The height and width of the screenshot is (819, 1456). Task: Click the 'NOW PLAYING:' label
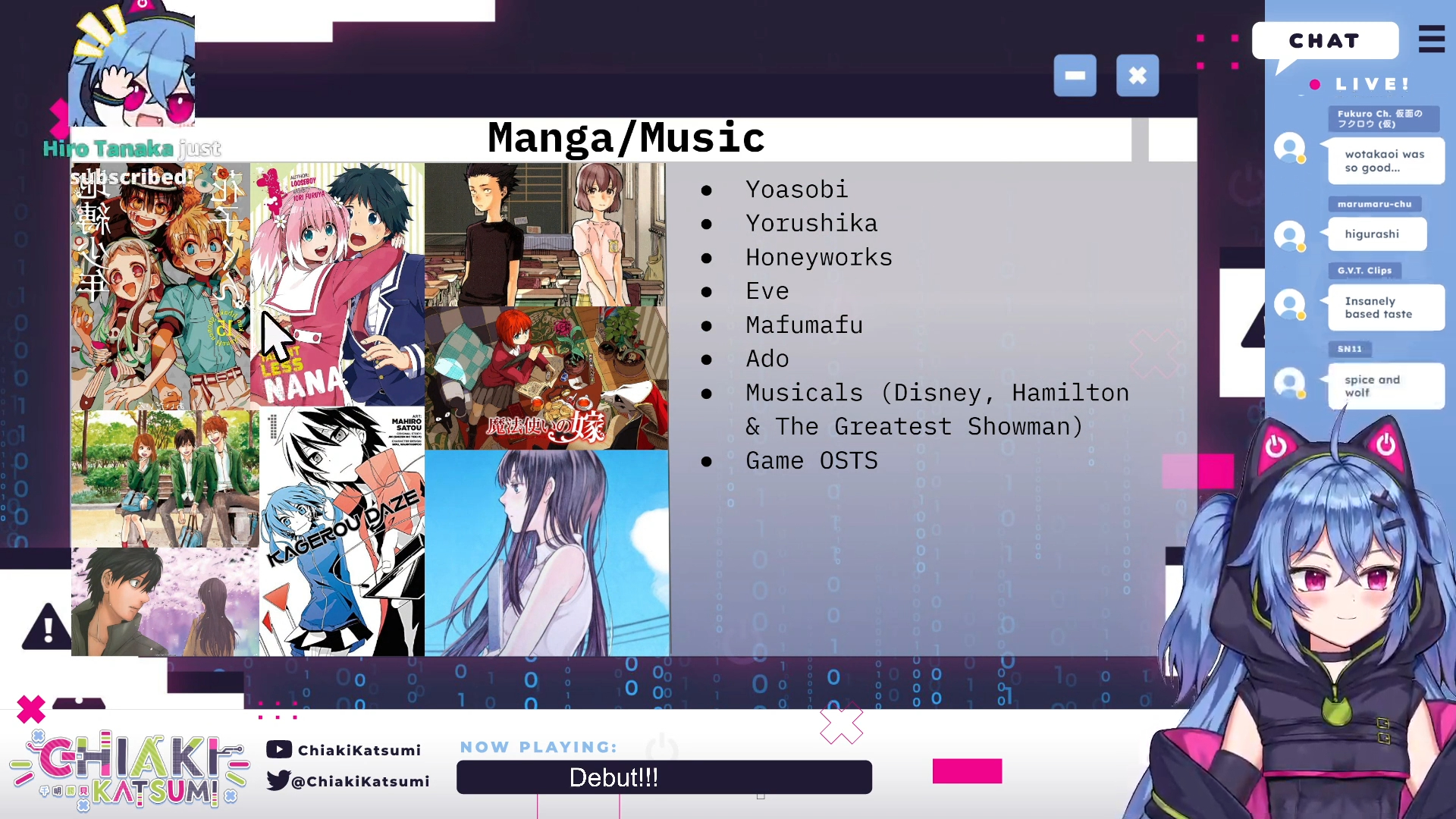[x=538, y=747]
